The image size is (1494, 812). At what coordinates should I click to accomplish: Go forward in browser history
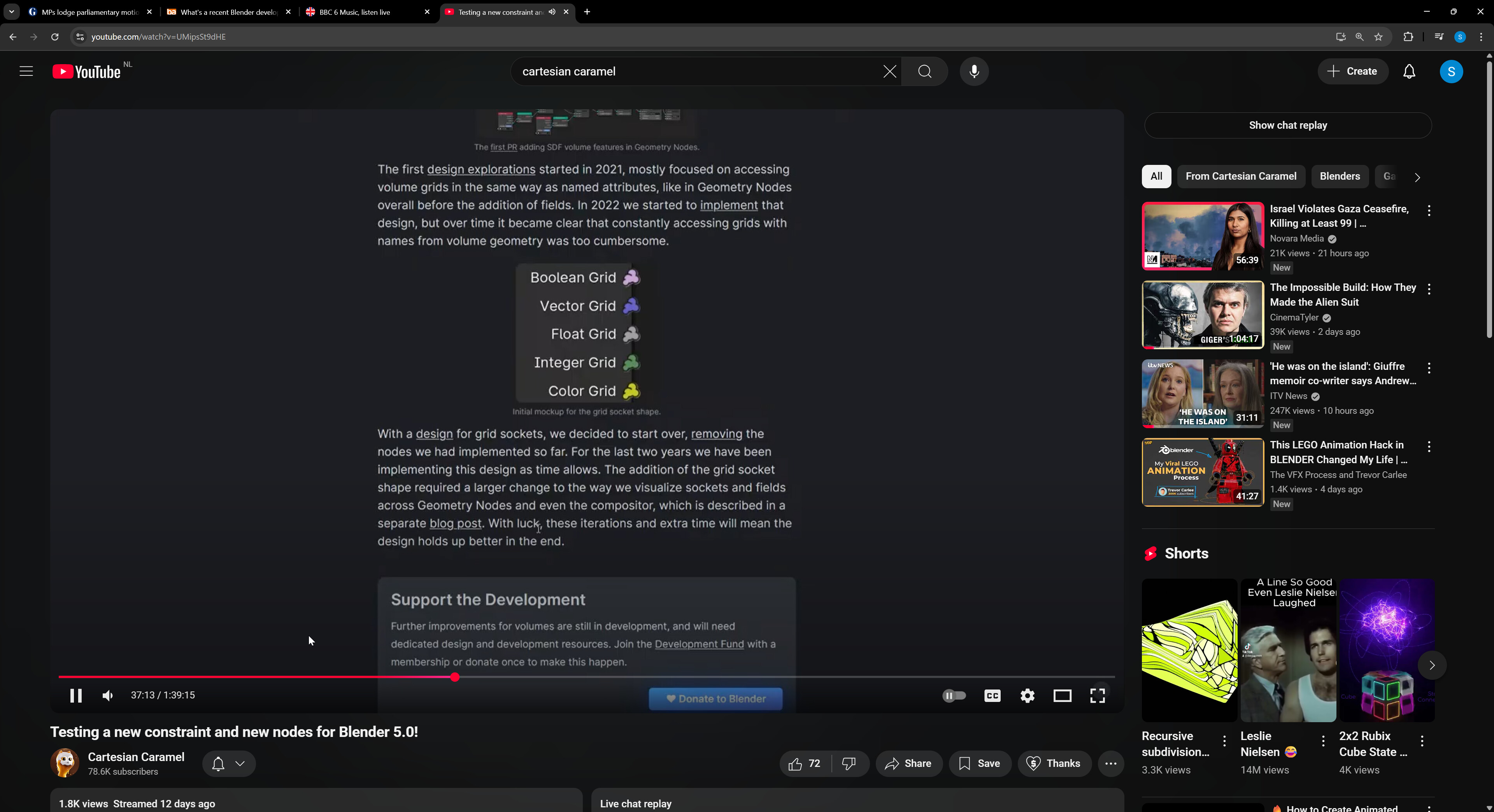click(x=33, y=37)
